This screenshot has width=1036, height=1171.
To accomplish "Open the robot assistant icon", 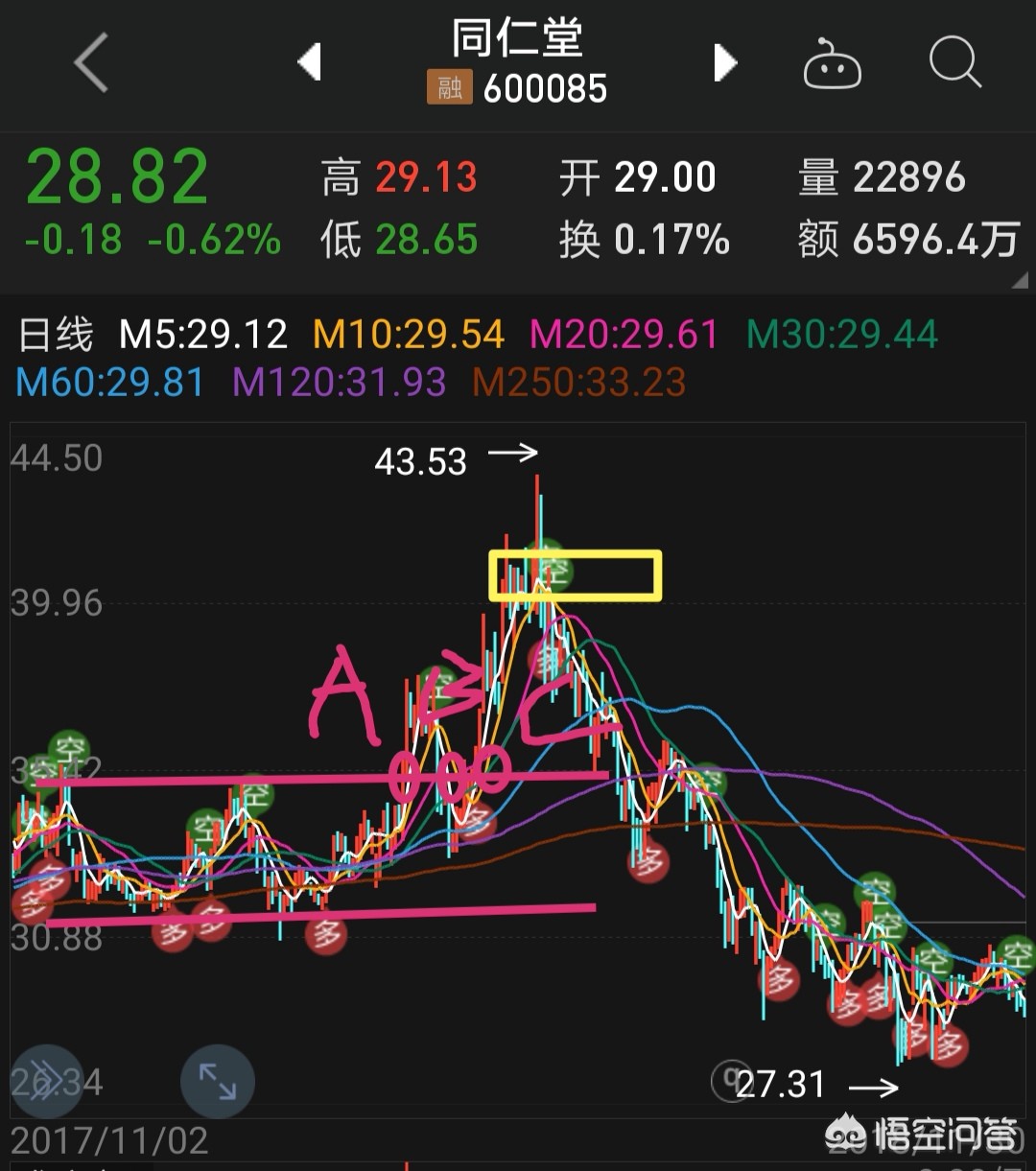I will [832, 65].
